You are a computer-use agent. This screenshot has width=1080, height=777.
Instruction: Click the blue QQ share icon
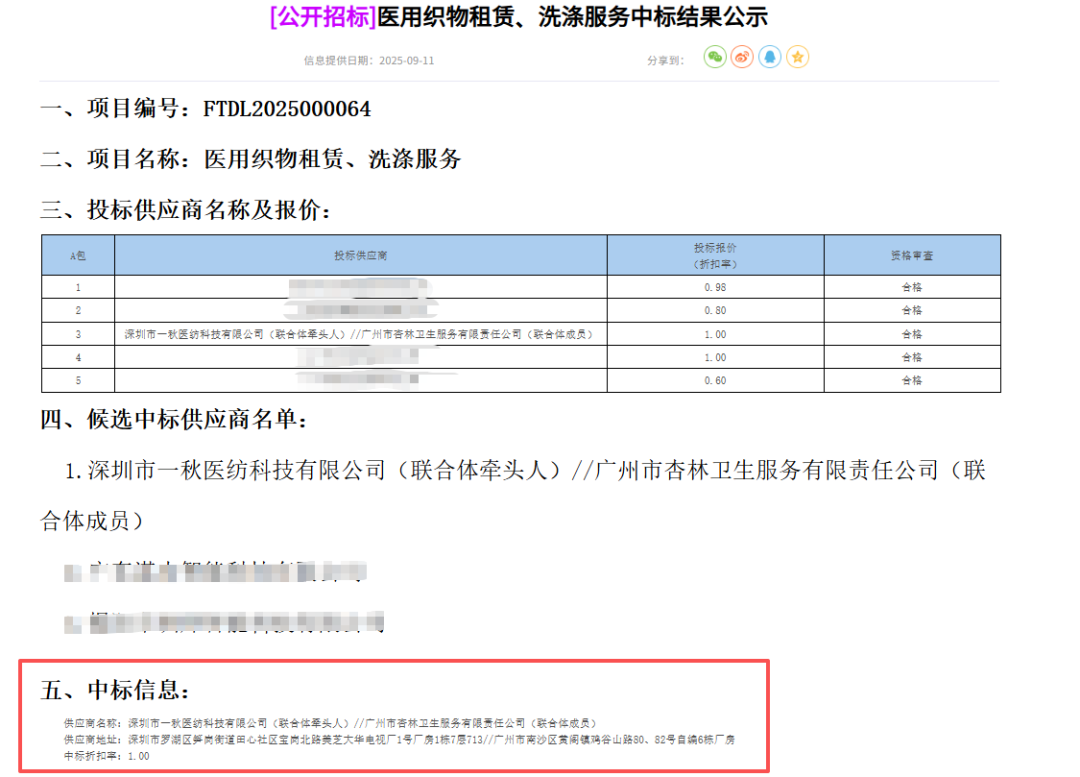[769, 58]
